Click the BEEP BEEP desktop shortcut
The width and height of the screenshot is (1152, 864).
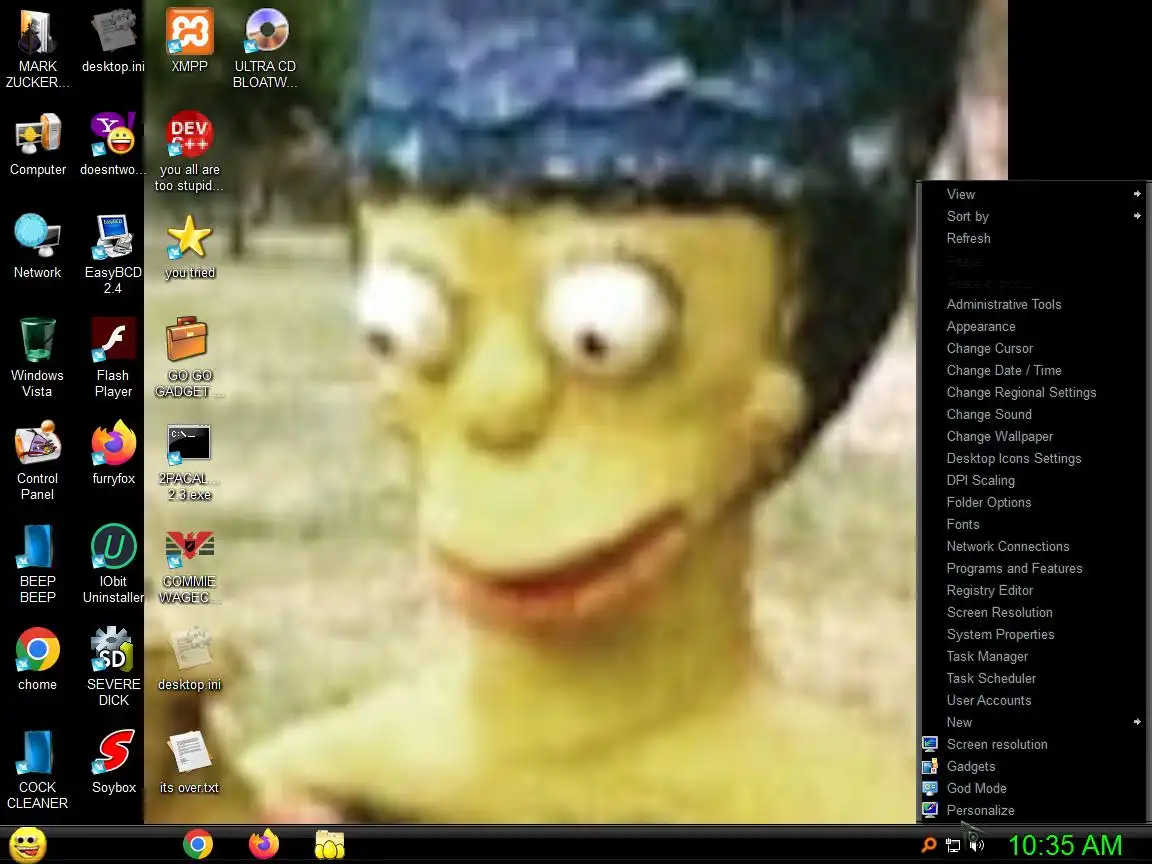point(37,564)
